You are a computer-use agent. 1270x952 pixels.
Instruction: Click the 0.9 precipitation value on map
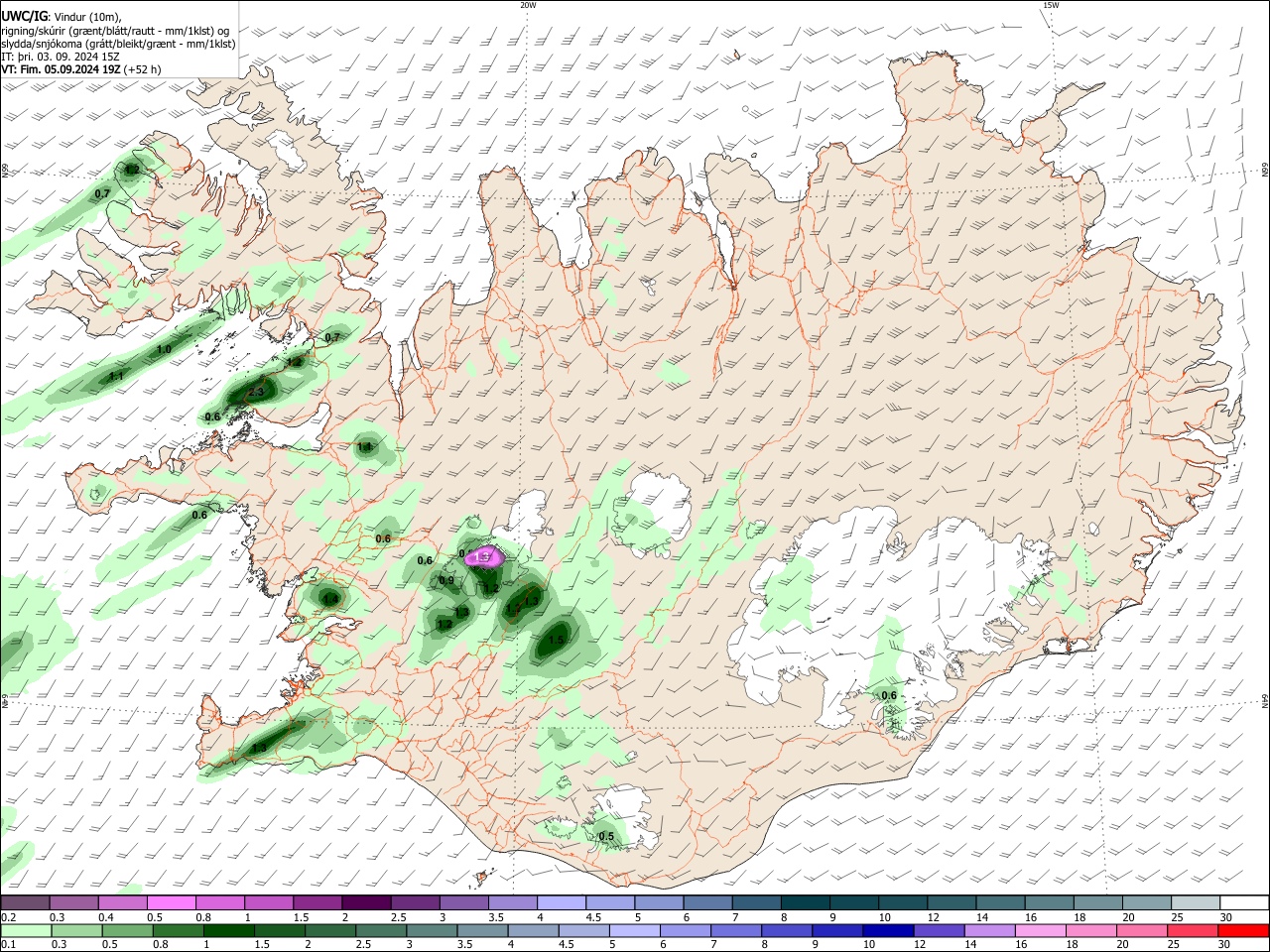(x=446, y=581)
